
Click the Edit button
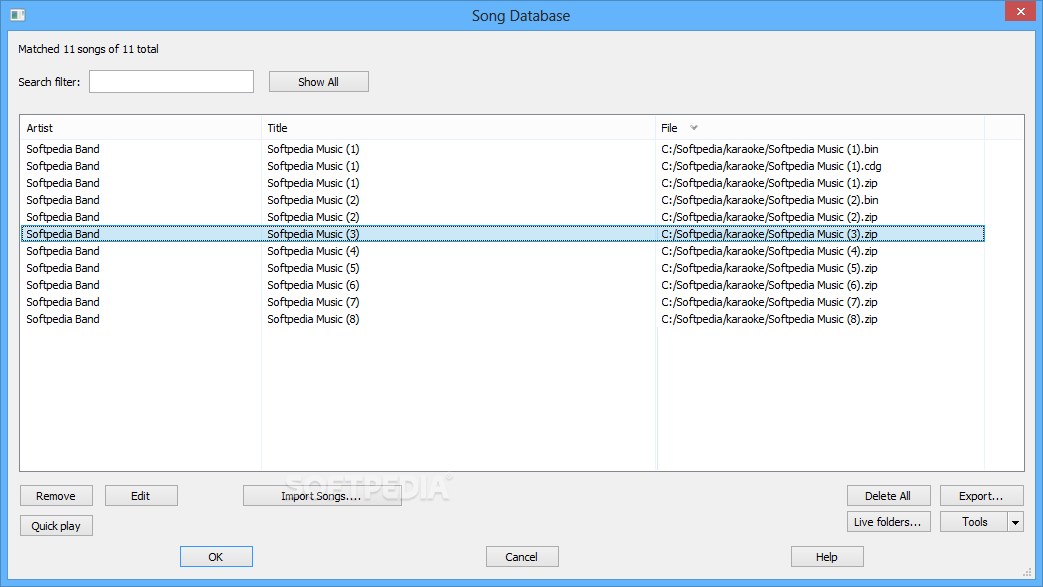tap(141, 496)
